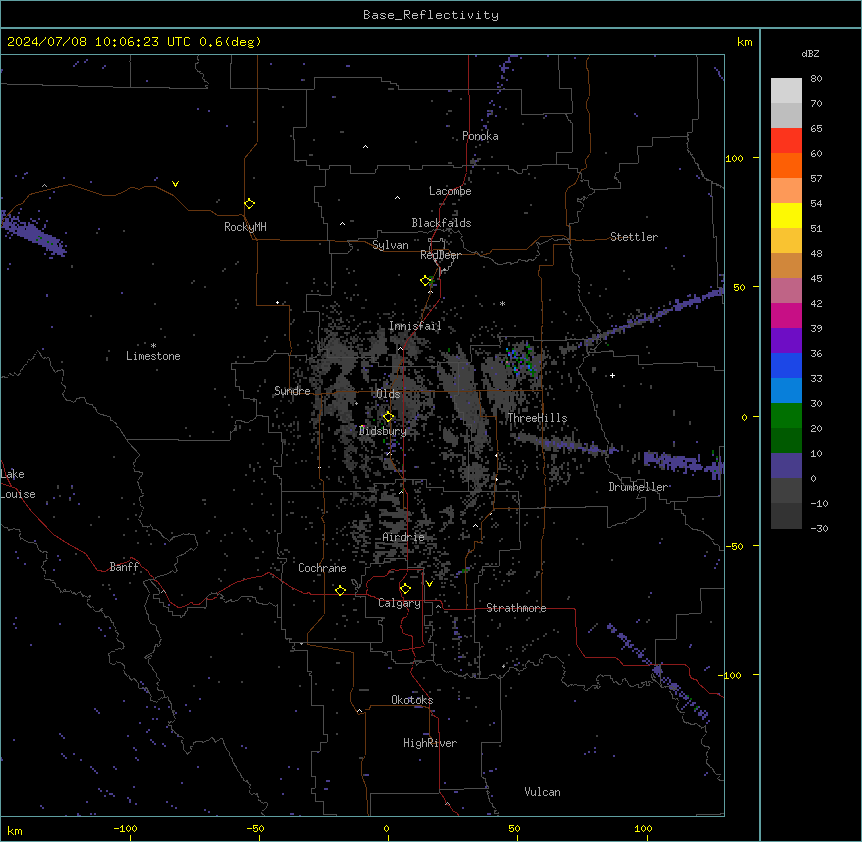Select the Strathmore map label
Screen dimensions: 862x842
click(x=516, y=608)
